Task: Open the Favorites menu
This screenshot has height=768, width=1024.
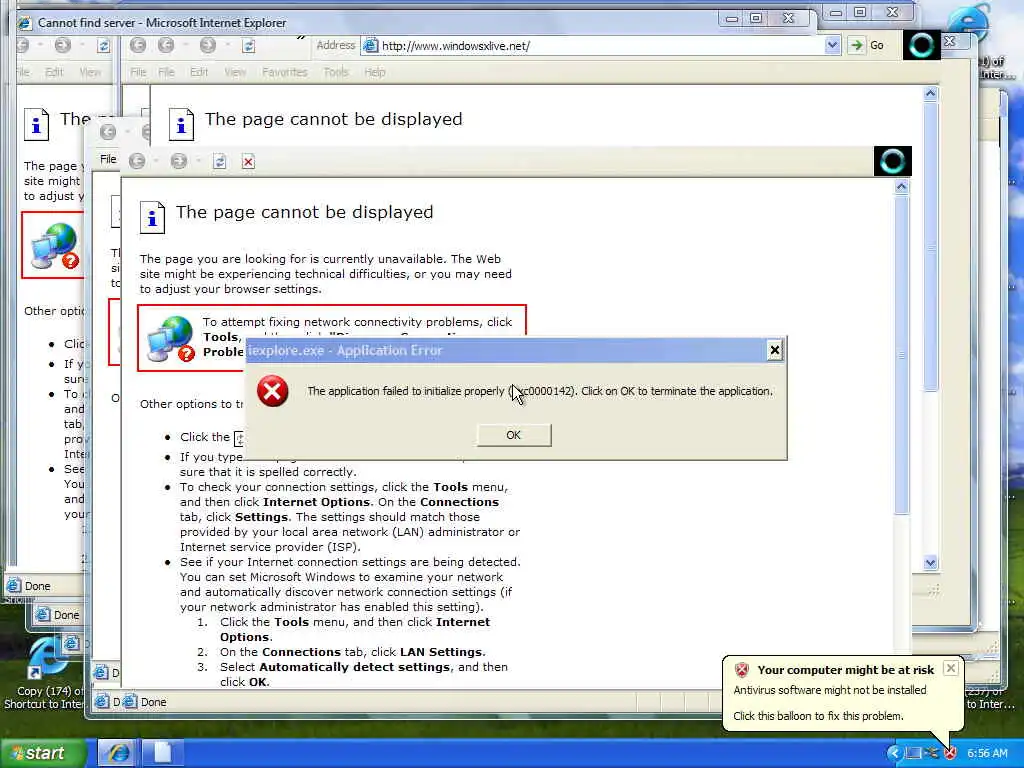Action: click(285, 72)
